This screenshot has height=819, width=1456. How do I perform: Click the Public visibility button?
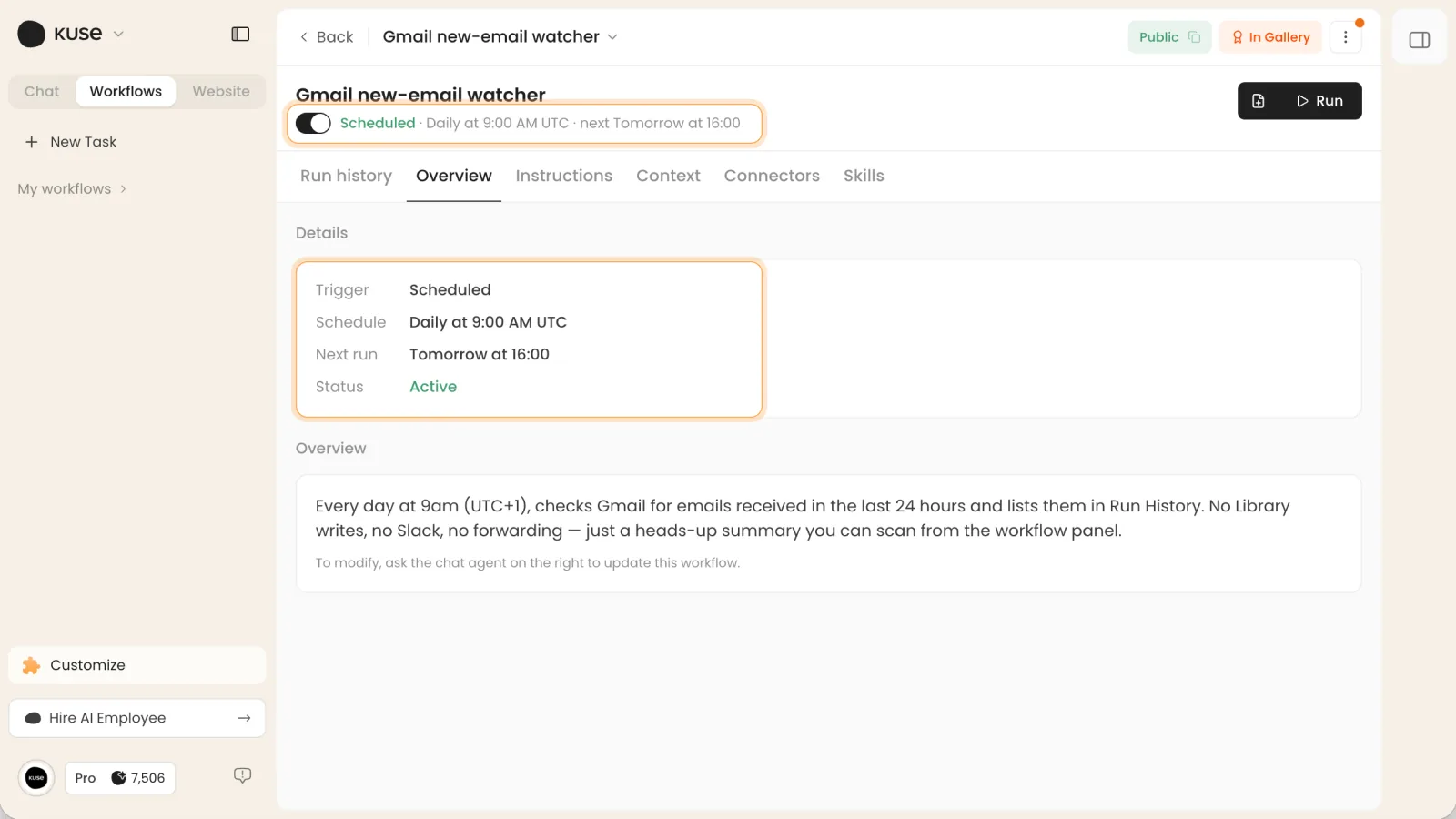(x=1169, y=37)
